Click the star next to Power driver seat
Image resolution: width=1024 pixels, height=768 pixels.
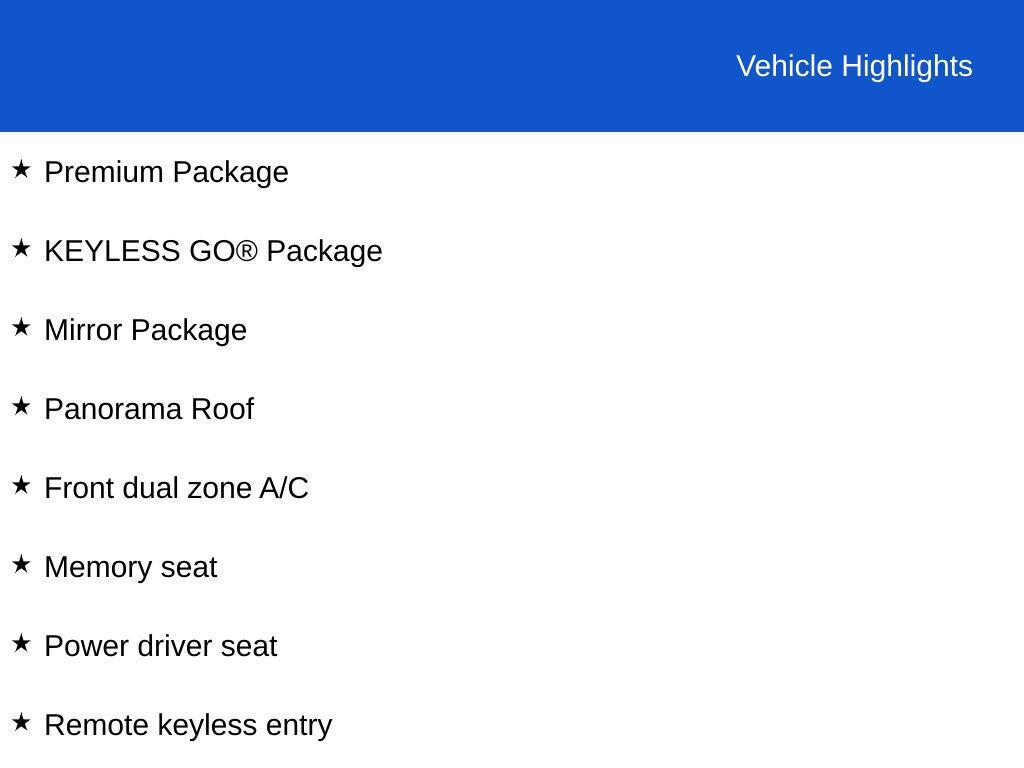pyautogui.click(x=21, y=643)
